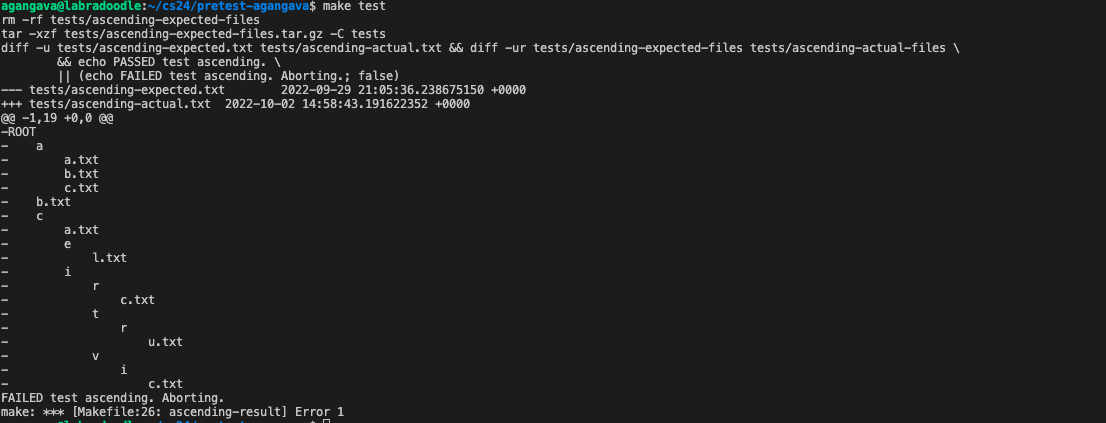Click the "FAILED test ascending. Aborting." output line
This screenshot has height=423, width=1106.
click(x=113, y=398)
